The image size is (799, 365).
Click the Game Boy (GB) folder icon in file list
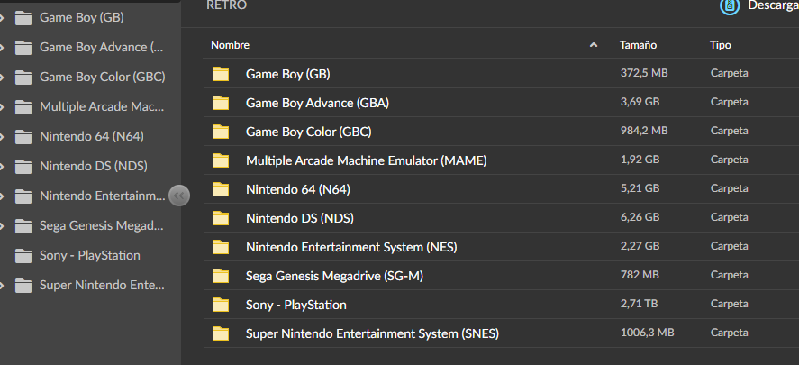221,74
